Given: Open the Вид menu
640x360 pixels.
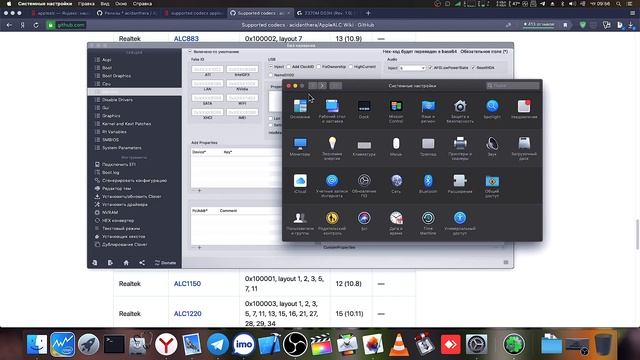Looking at the screenshot, I should [x=105, y=4].
